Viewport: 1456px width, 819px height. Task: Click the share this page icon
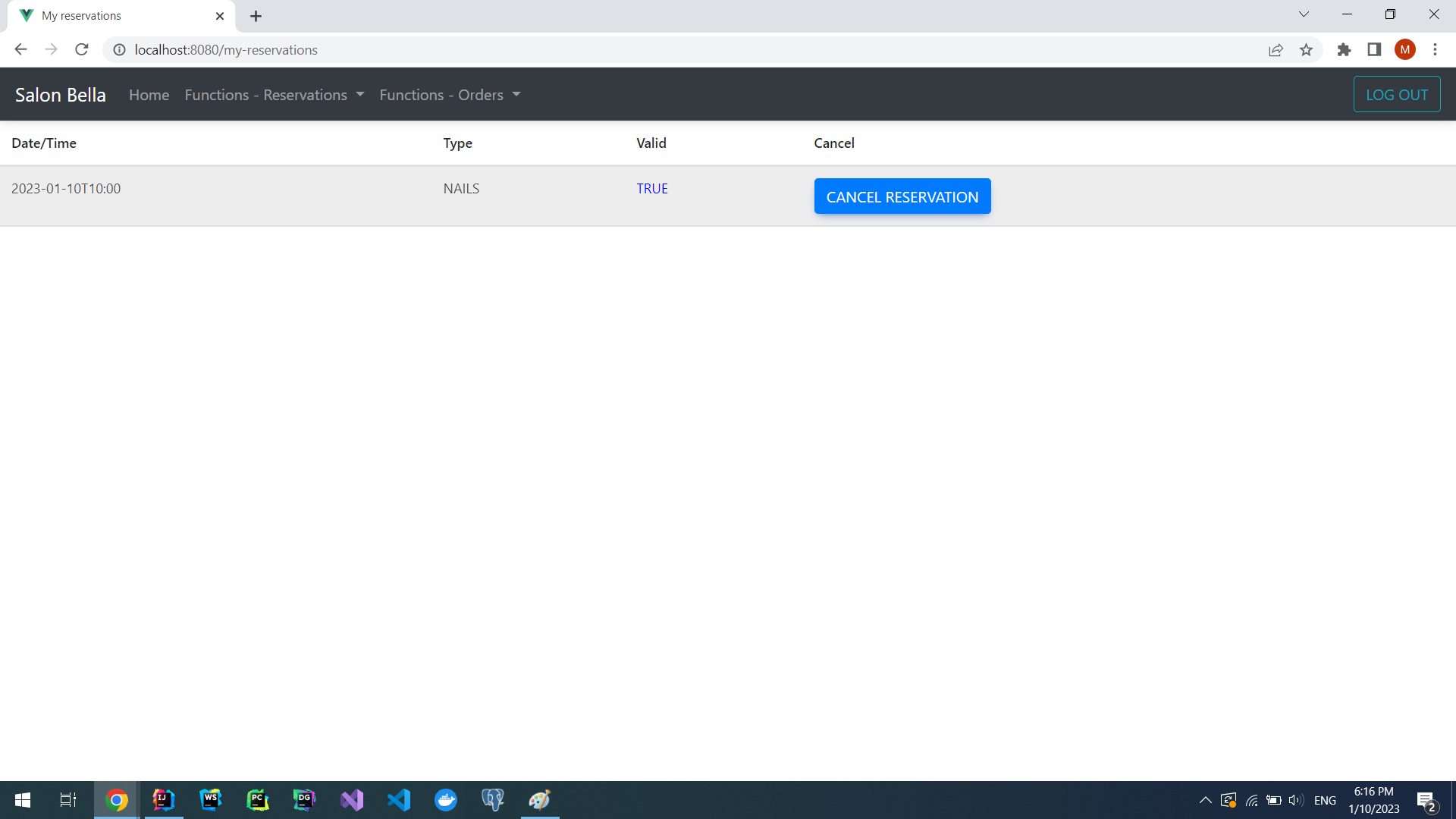point(1276,50)
